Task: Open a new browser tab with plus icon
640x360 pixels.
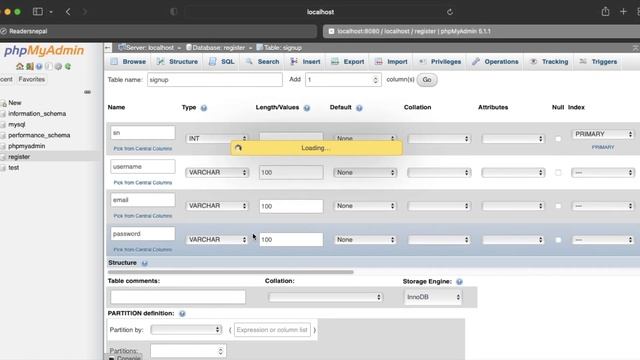Action: (x=623, y=11)
